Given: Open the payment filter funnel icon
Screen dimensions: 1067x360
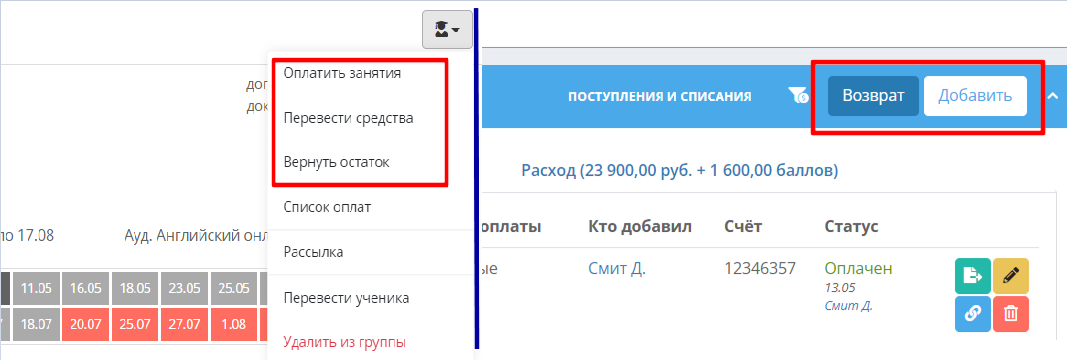Looking at the screenshot, I should [x=798, y=96].
